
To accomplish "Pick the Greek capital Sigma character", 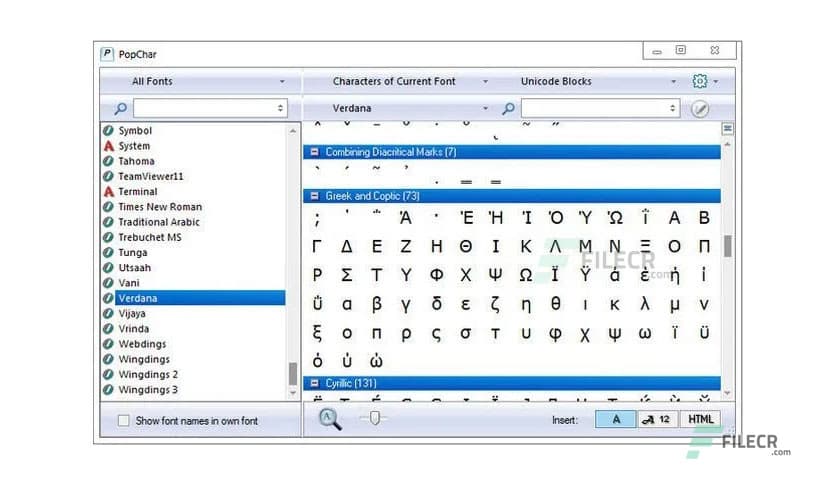I will tap(347, 275).
